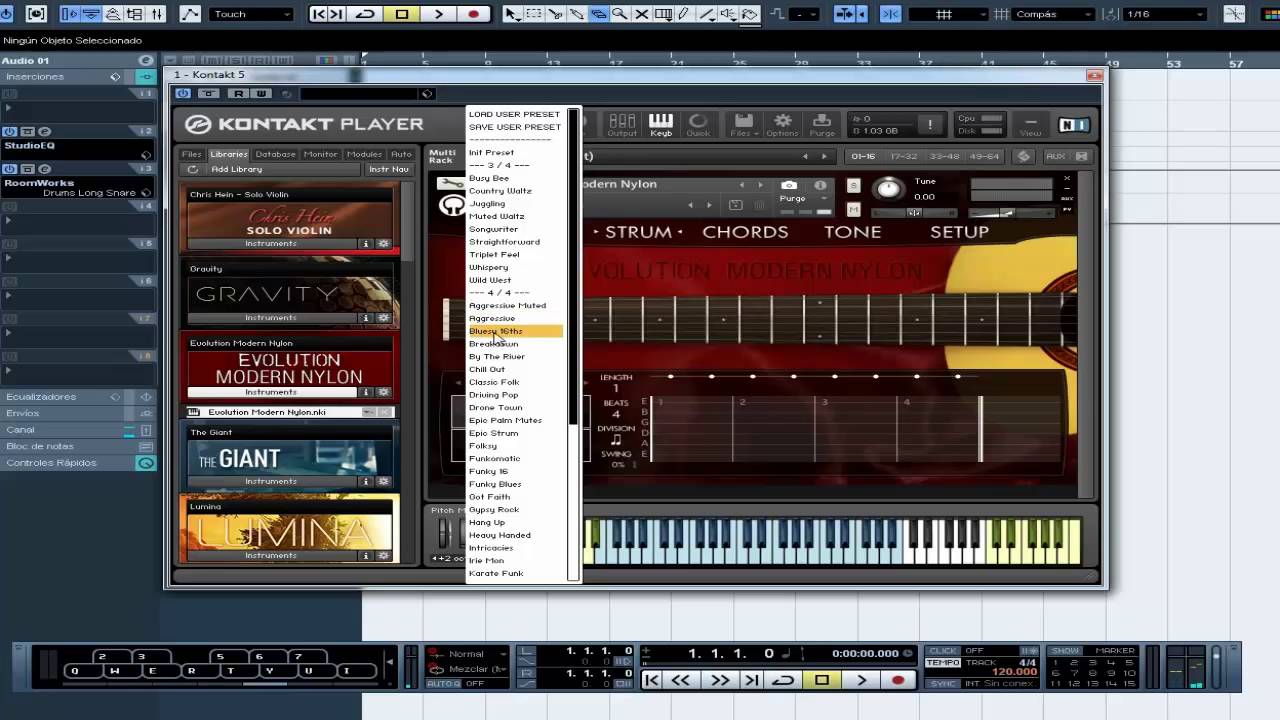
Task: Choose LOAD USER PRESET menu entry
Action: pyautogui.click(x=516, y=114)
